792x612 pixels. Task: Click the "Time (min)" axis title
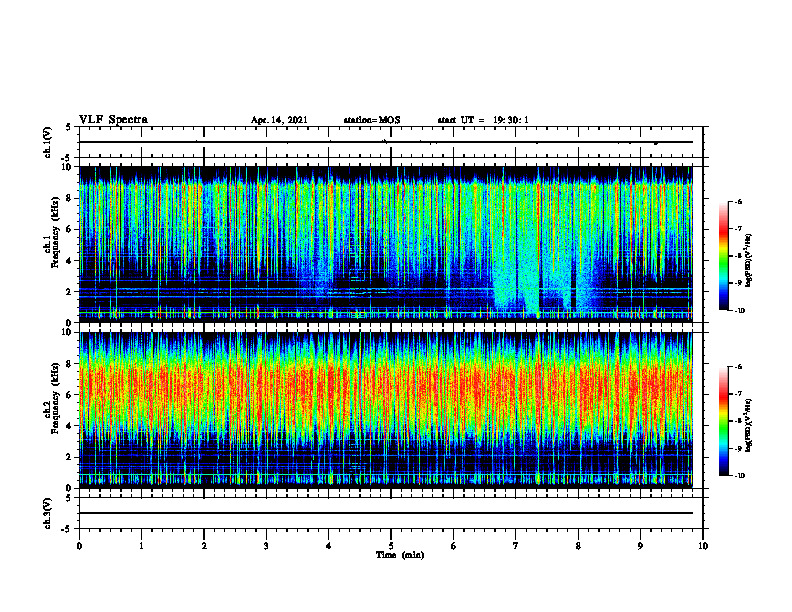coord(400,555)
